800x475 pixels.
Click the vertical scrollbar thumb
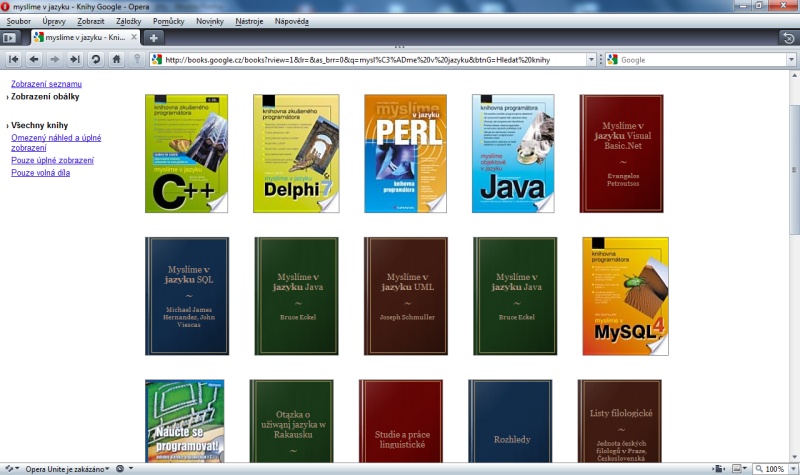coord(794,169)
